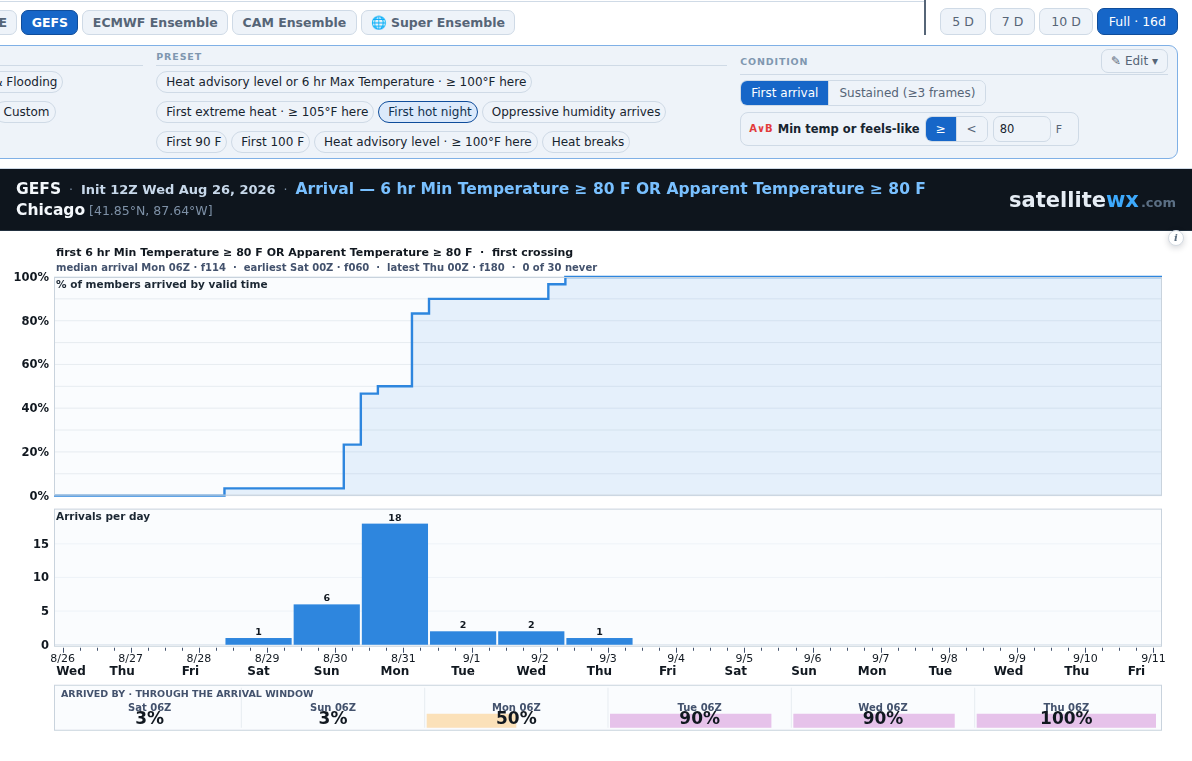
Task: Switch to Sustained (≥3 frames) condition
Action: tap(907, 93)
